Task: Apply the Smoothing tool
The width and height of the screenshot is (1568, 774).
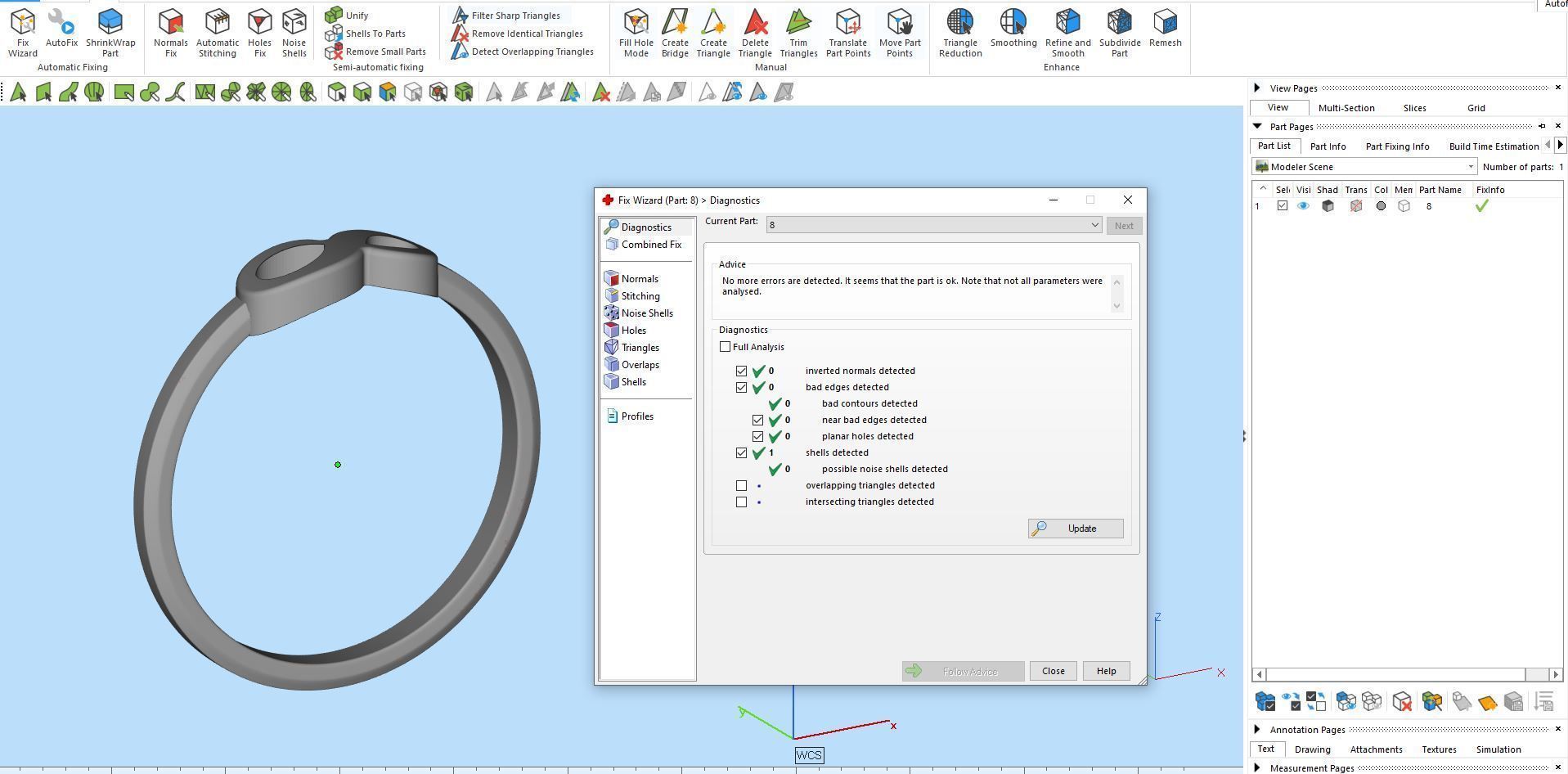Action: pyautogui.click(x=1013, y=28)
